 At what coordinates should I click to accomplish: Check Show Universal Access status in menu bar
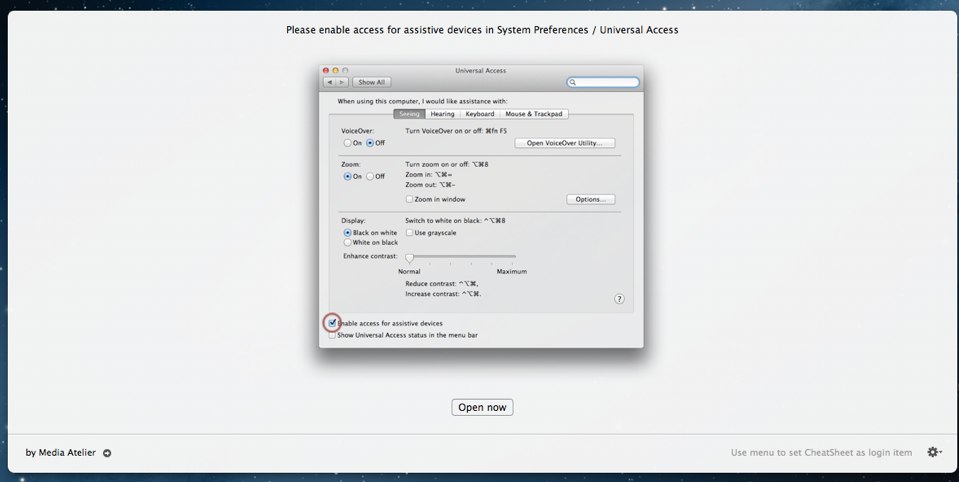[332, 335]
